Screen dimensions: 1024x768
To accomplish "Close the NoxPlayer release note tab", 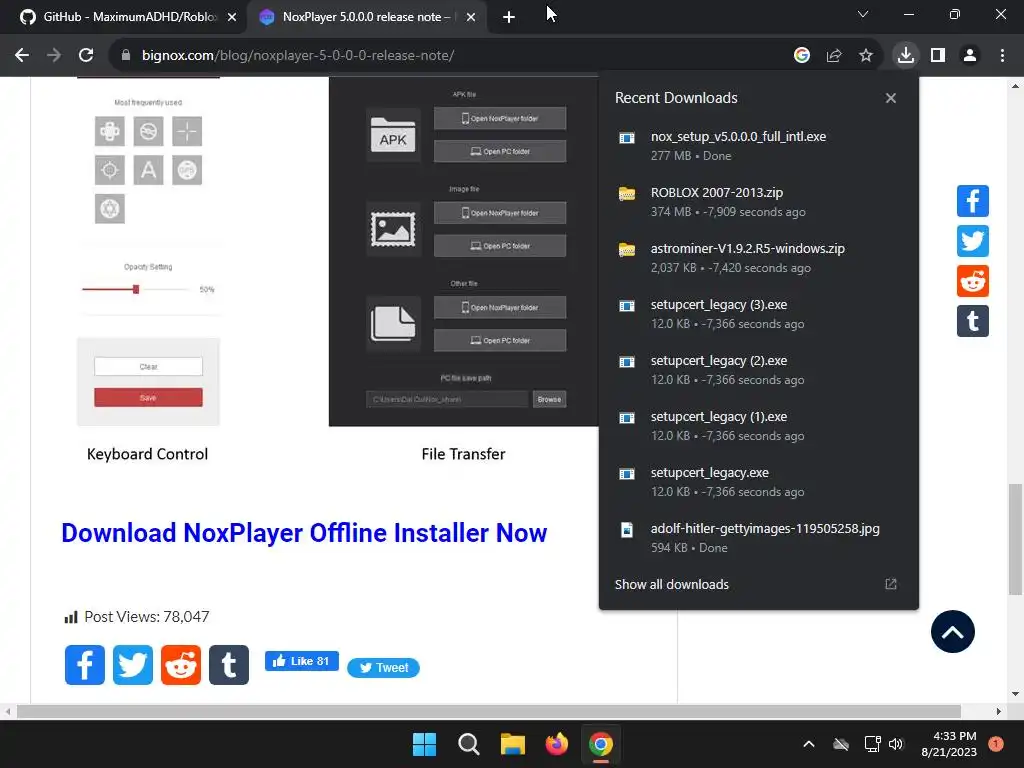I will (x=470, y=17).
